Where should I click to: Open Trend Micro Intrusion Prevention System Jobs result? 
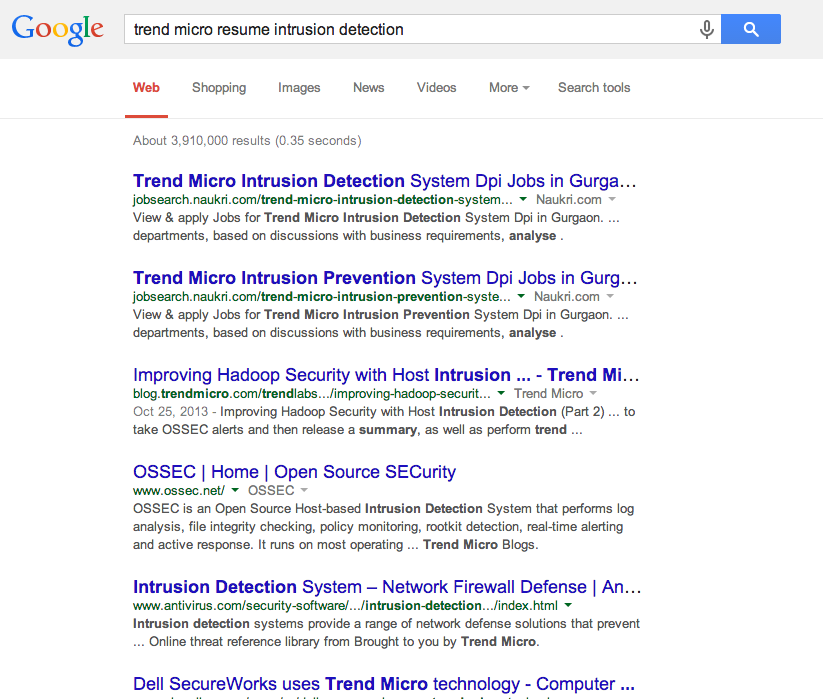pos(385,278)
